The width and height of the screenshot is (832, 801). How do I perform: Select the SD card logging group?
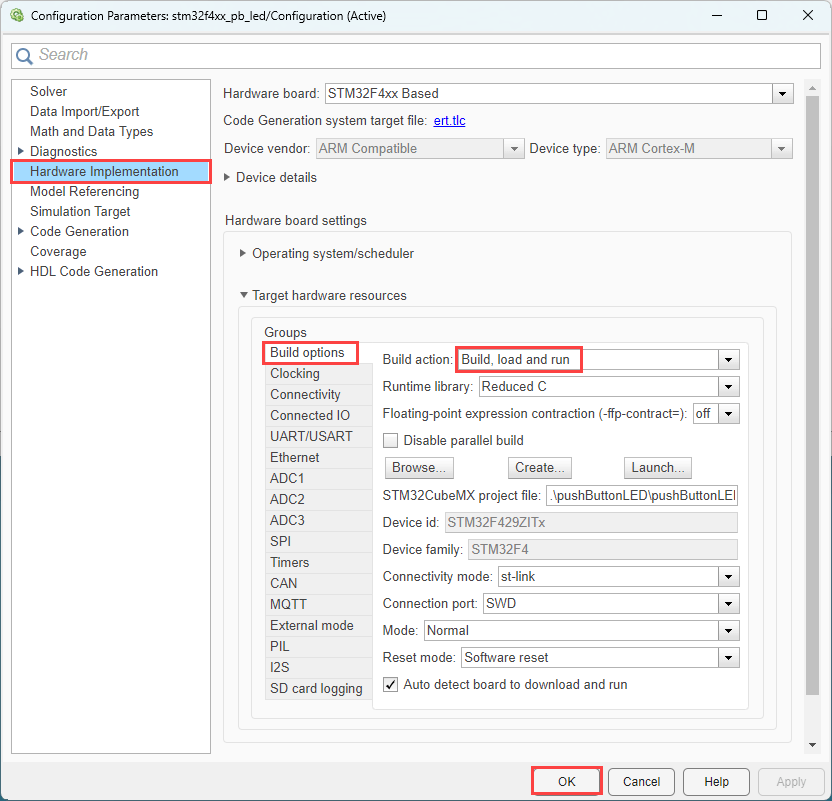(x=318, y=689)
